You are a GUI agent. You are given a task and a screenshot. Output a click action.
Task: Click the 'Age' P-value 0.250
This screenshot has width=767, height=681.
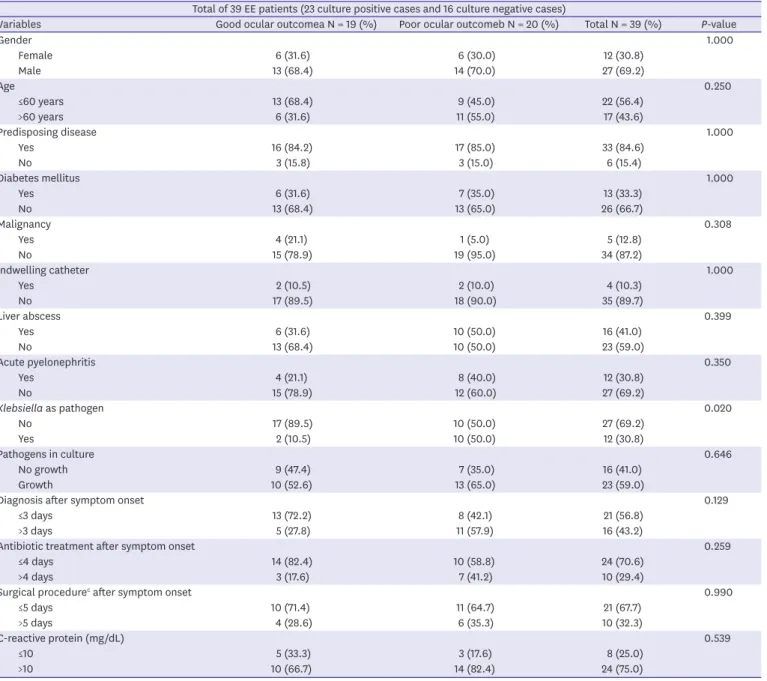tap(718, 86)
